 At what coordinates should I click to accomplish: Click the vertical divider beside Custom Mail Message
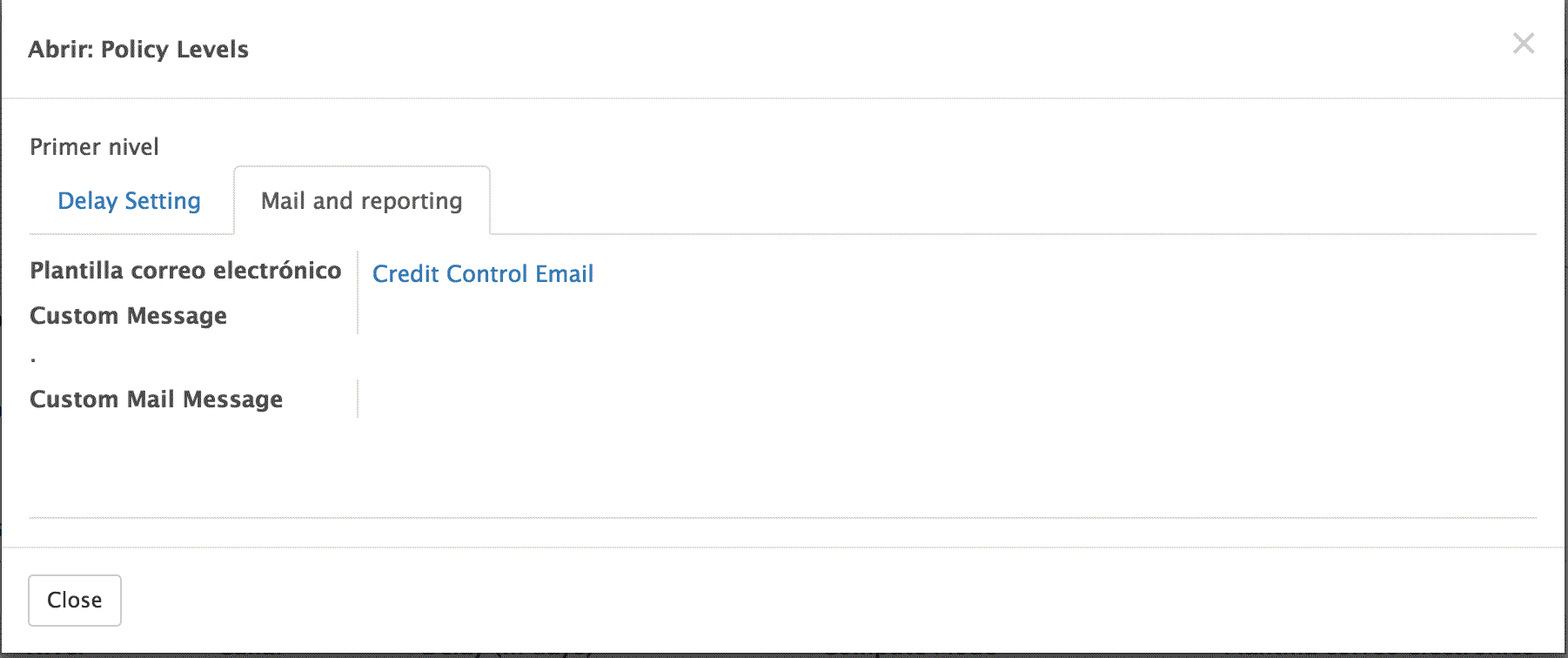click(x=358, y=399)
